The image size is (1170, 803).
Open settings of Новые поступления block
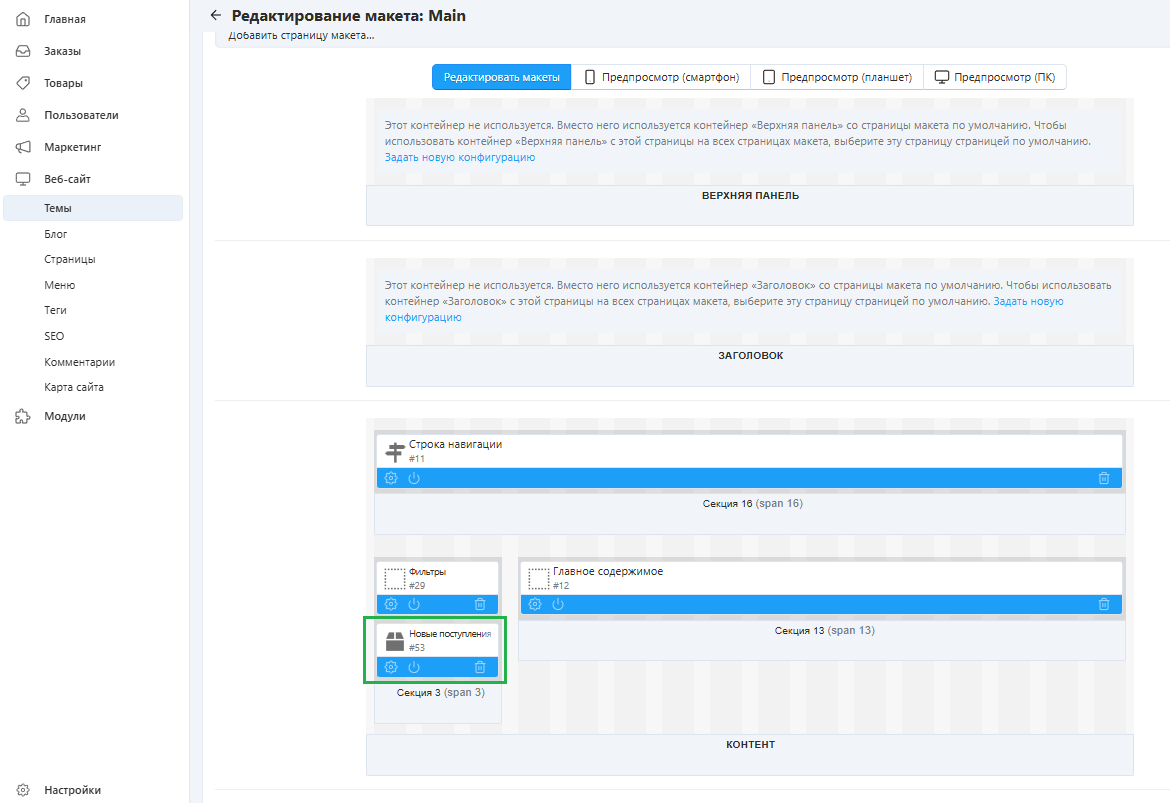click(391, 667)
